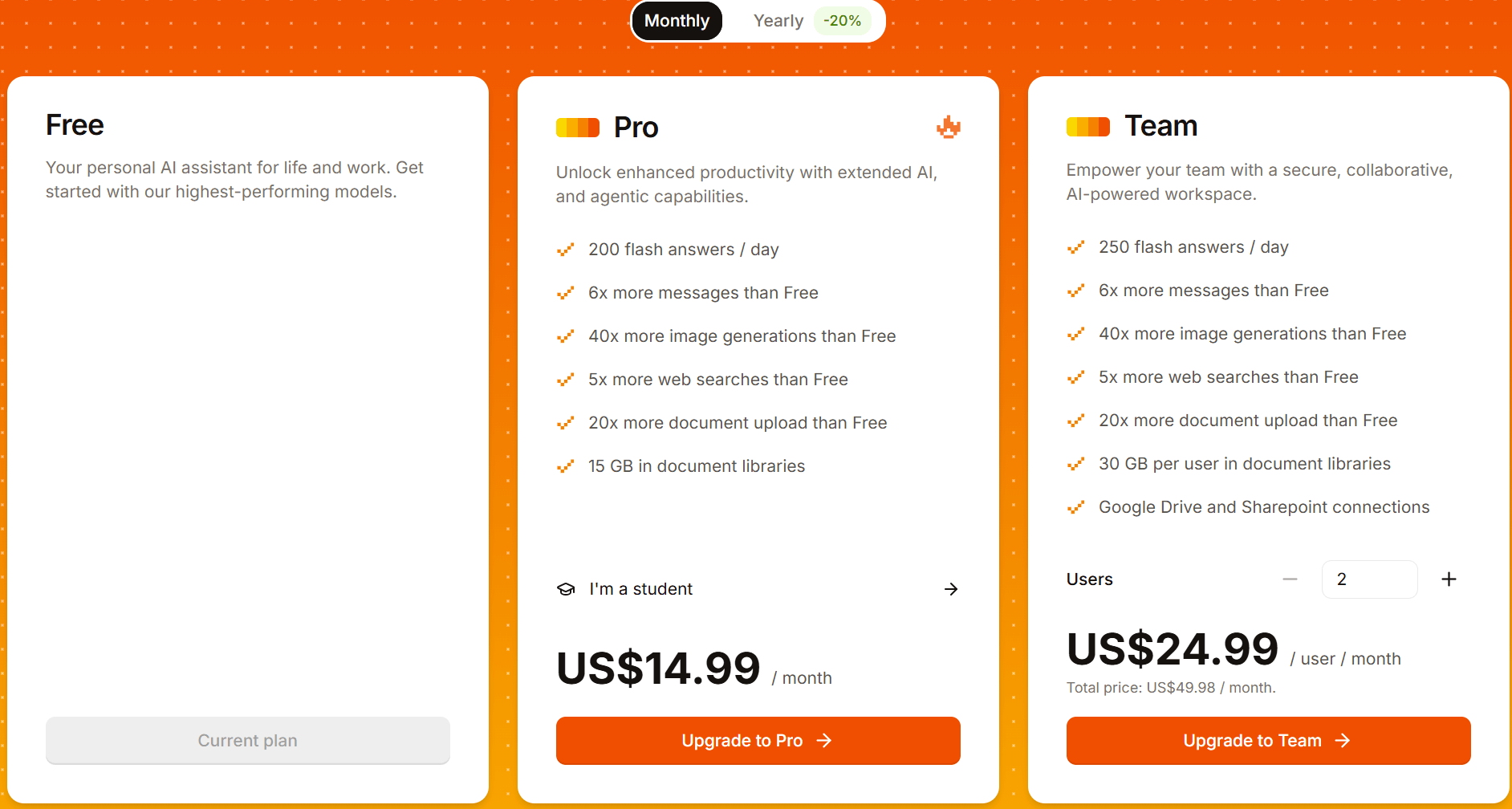The width and height of the screenshot is (1512, 809).
Task: Click checkmark next to Google Drive connections
Action: point(1076,507)
